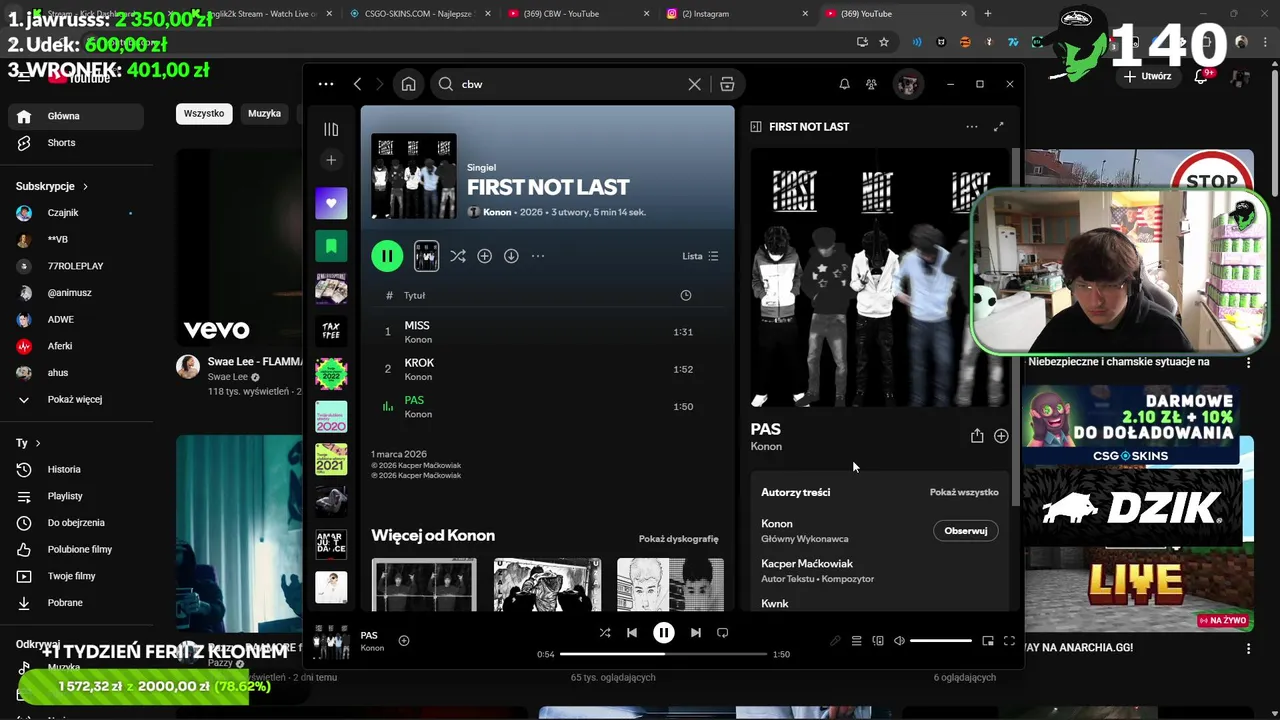Pause the FIRST NOT LAST single
The height and width of the screenshot is (720, 1280).
(x=387, y=256)
